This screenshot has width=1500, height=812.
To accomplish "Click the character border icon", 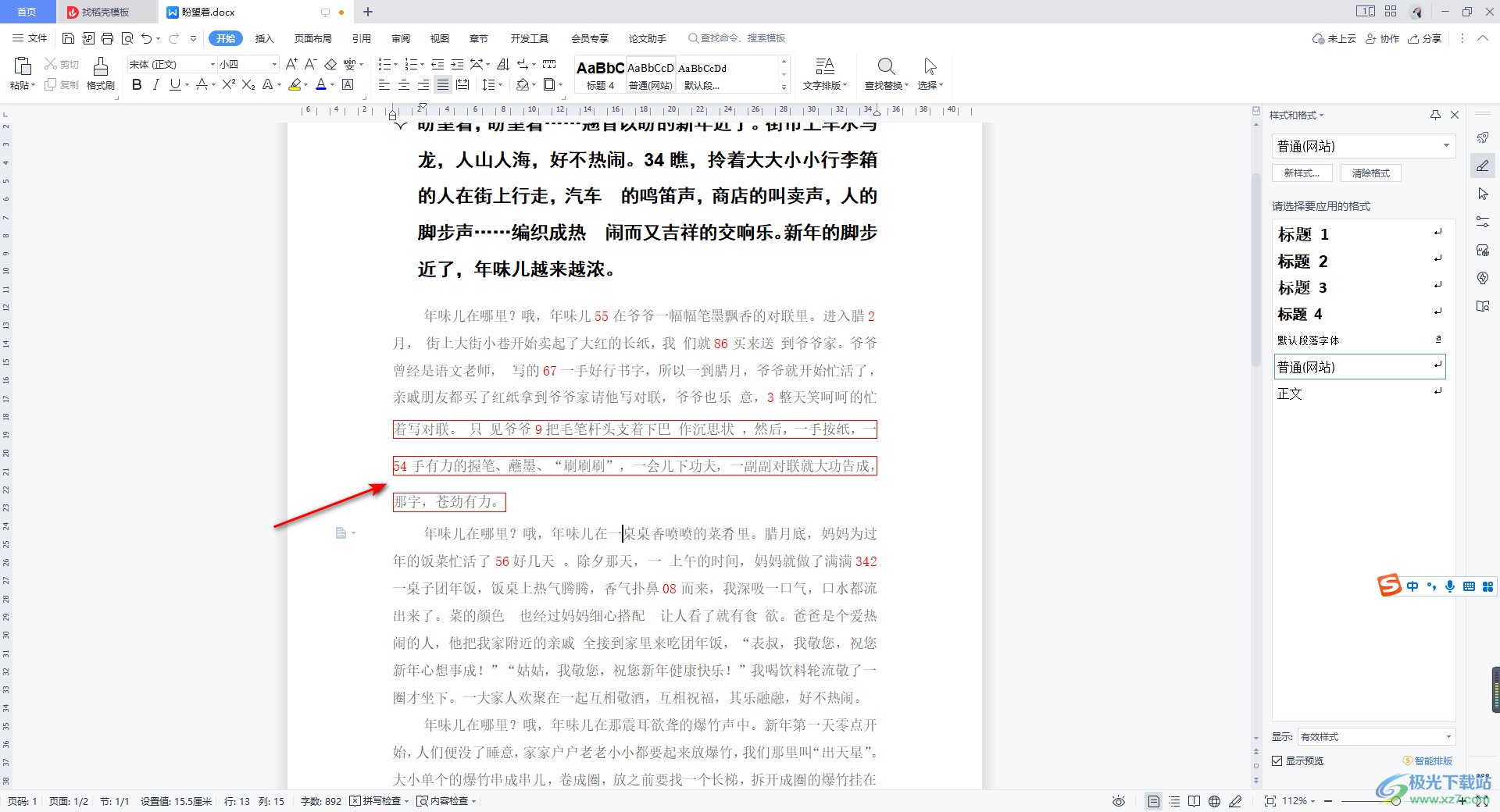I will (x=348, y=84).
